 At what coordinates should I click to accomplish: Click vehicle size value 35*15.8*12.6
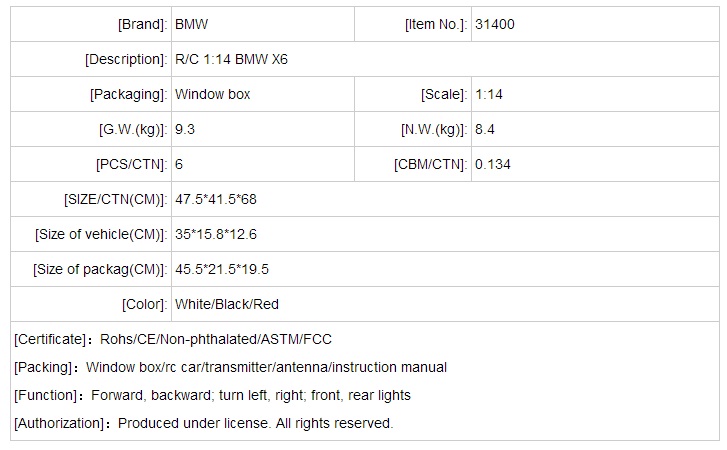216,234
